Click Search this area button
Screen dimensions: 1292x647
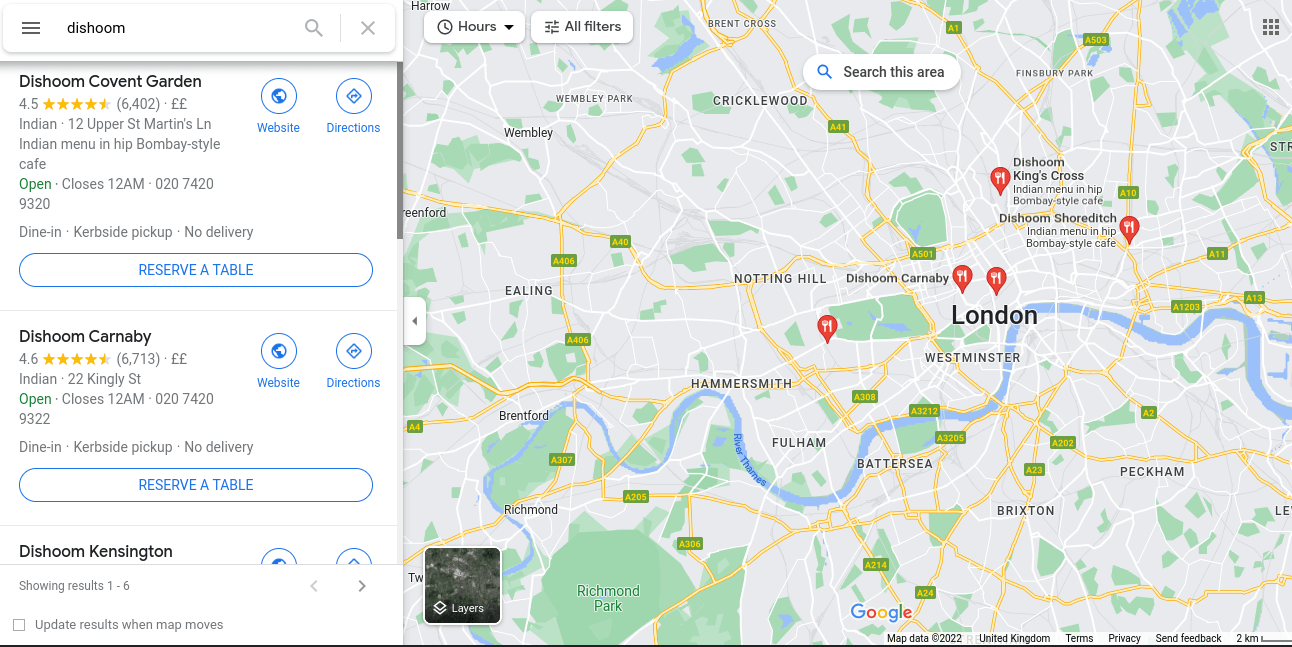[x=882, y=72]
